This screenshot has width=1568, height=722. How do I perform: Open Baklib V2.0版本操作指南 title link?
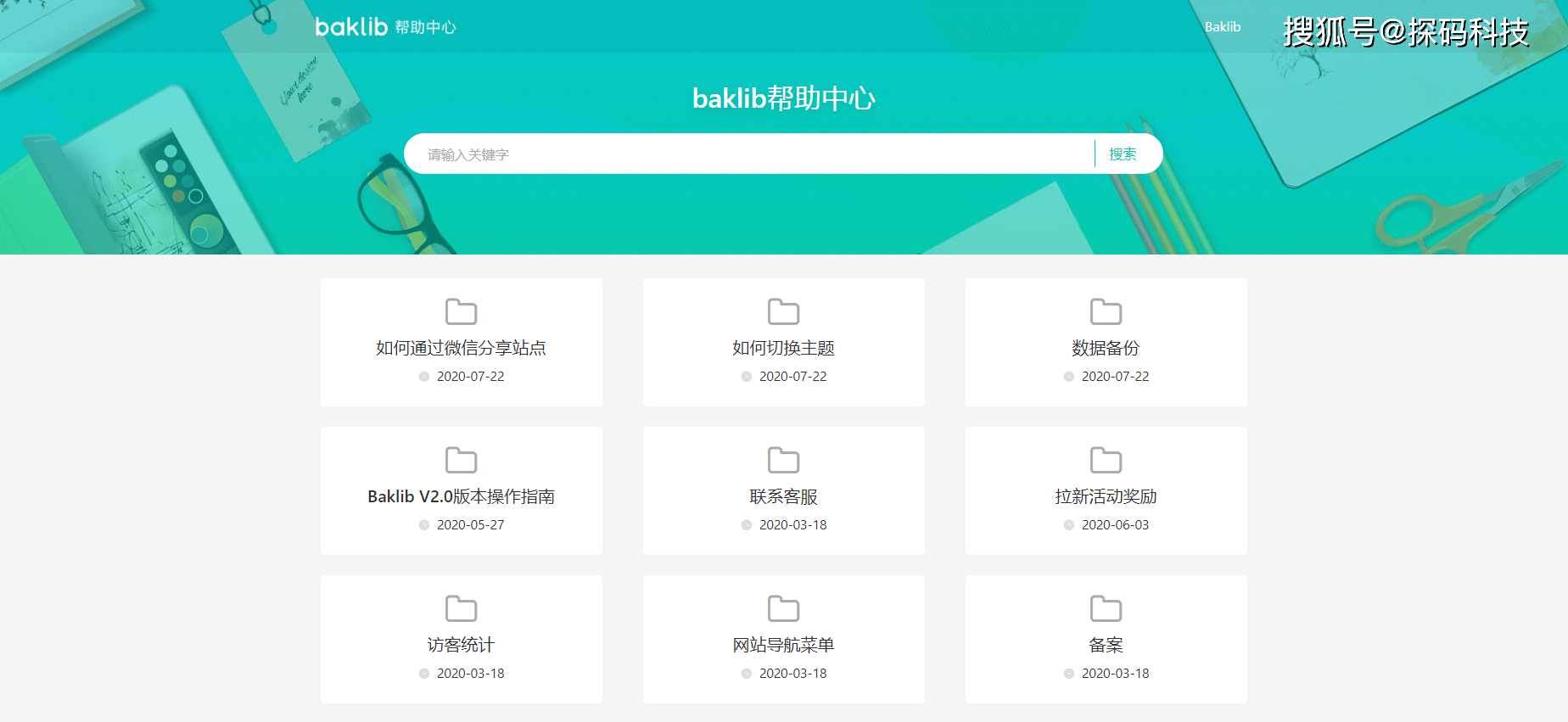(461, 496)
